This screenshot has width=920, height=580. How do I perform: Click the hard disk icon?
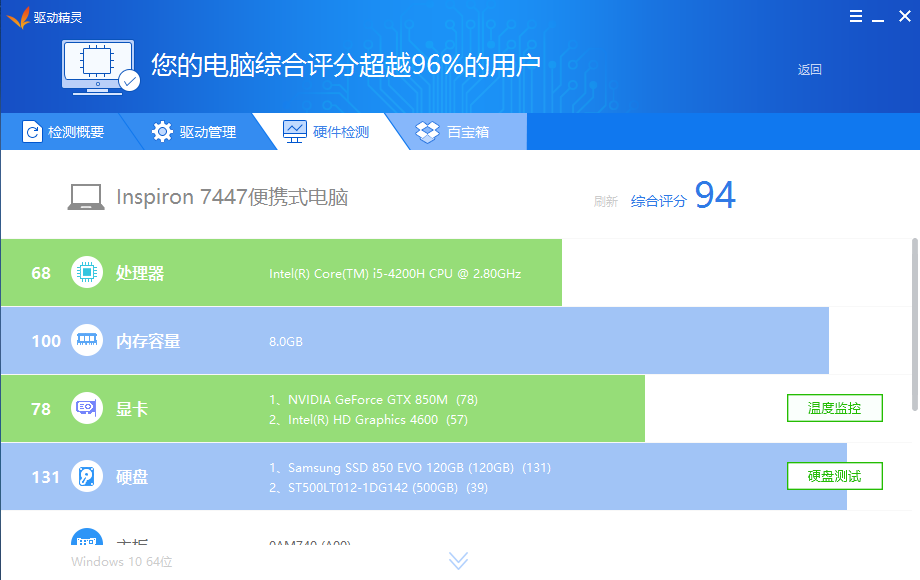[87, 477]
